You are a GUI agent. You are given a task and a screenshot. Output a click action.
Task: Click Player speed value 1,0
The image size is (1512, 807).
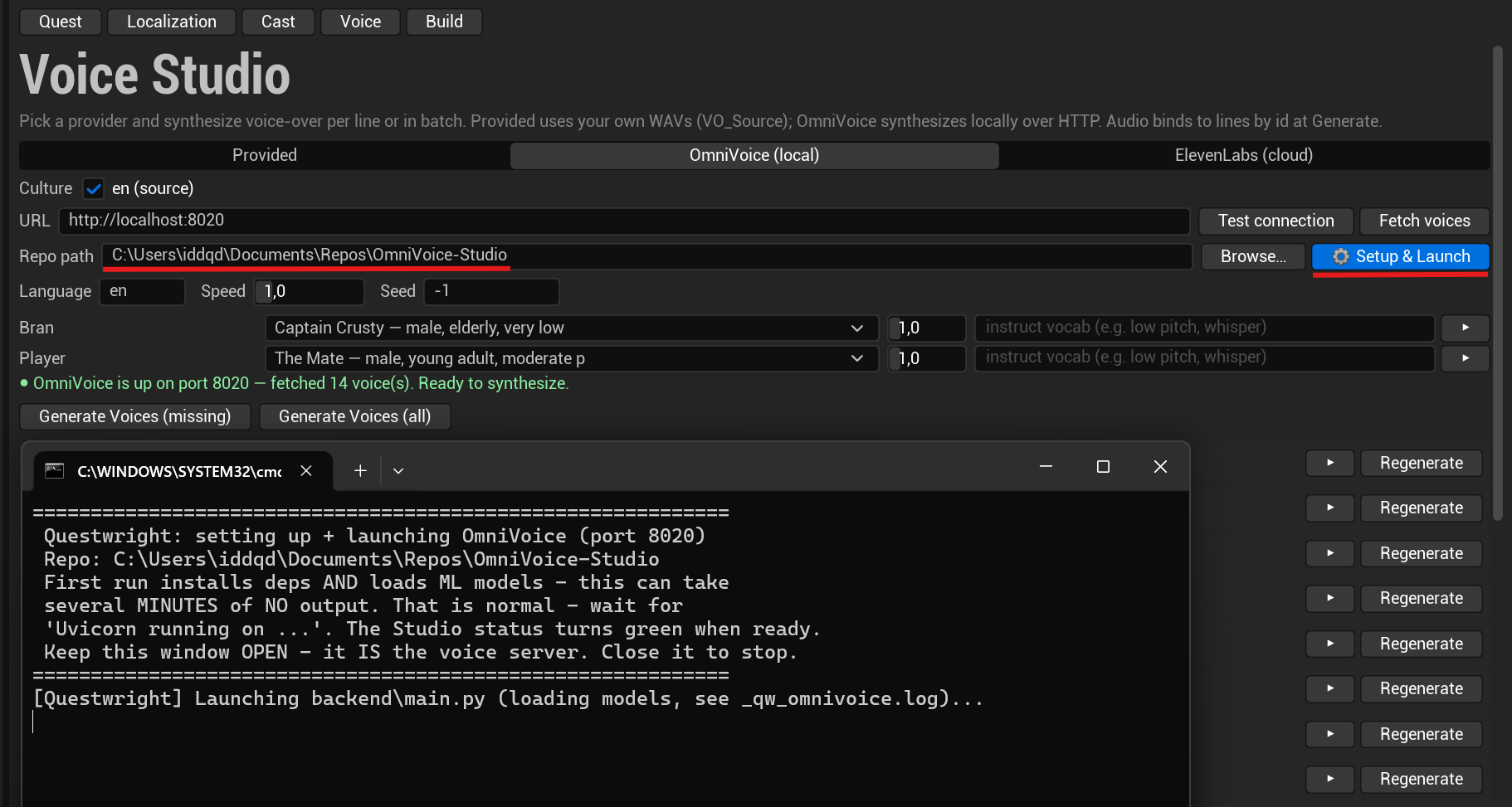(x=927, y=358)
